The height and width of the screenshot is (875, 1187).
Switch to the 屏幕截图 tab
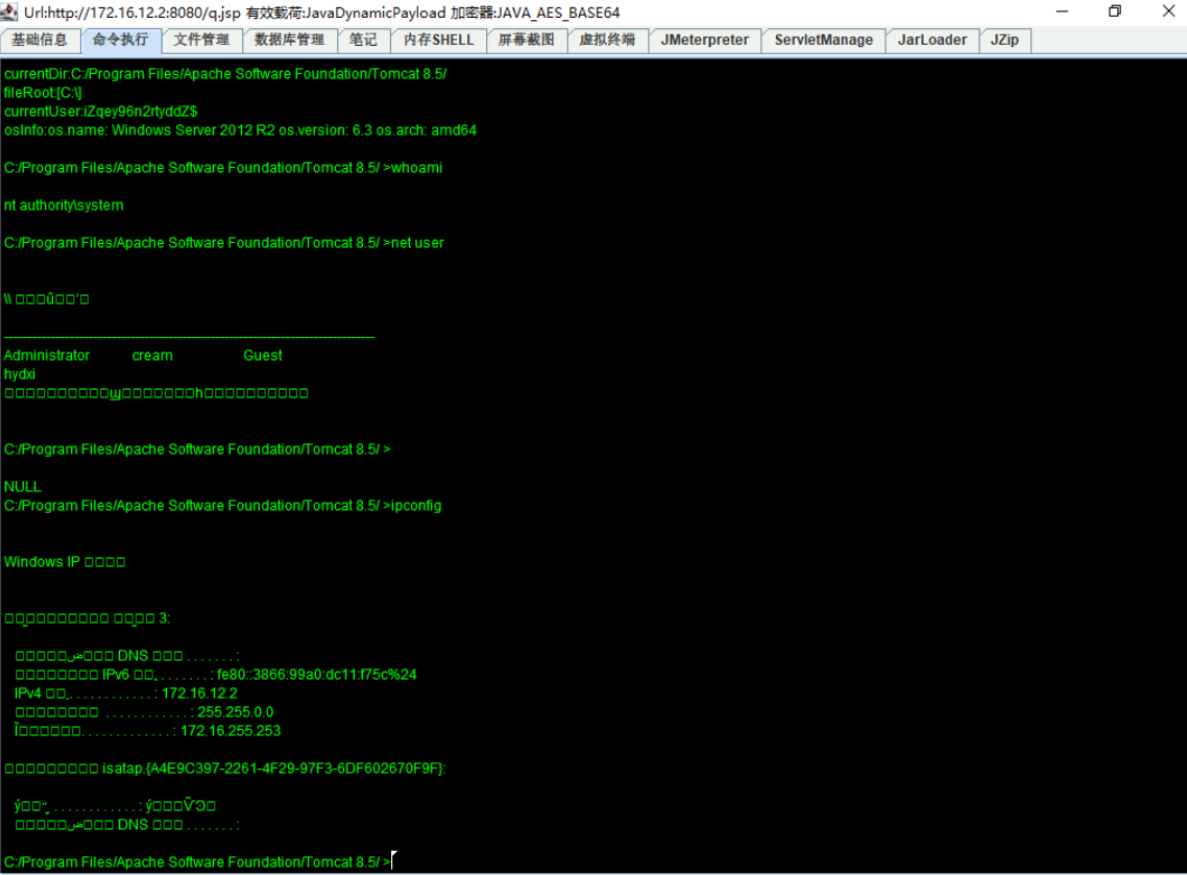click(x=526, y=40)
